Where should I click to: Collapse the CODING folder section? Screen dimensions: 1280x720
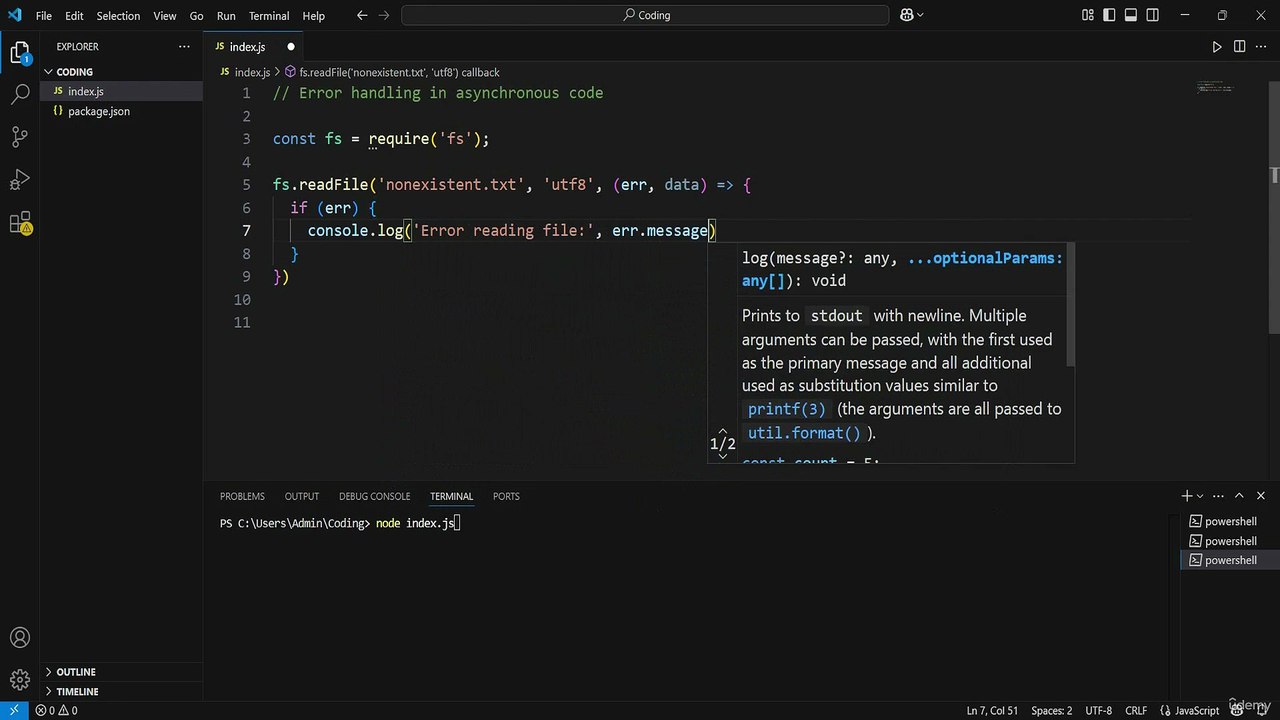coord(121,72)
